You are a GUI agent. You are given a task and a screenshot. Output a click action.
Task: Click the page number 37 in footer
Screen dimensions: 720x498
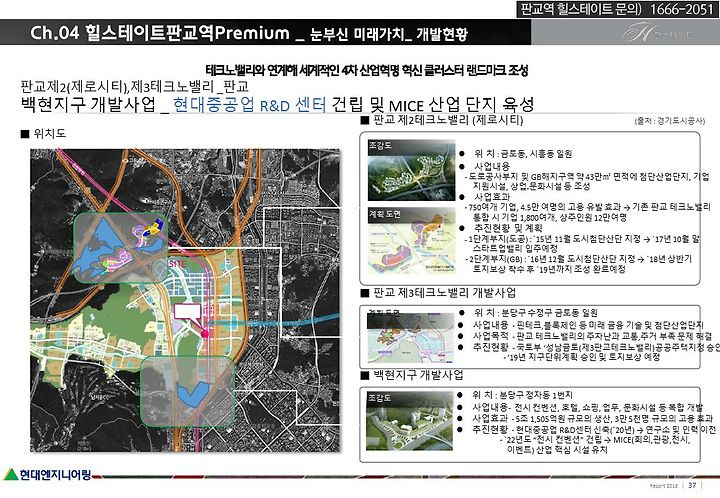click(692, 485)
